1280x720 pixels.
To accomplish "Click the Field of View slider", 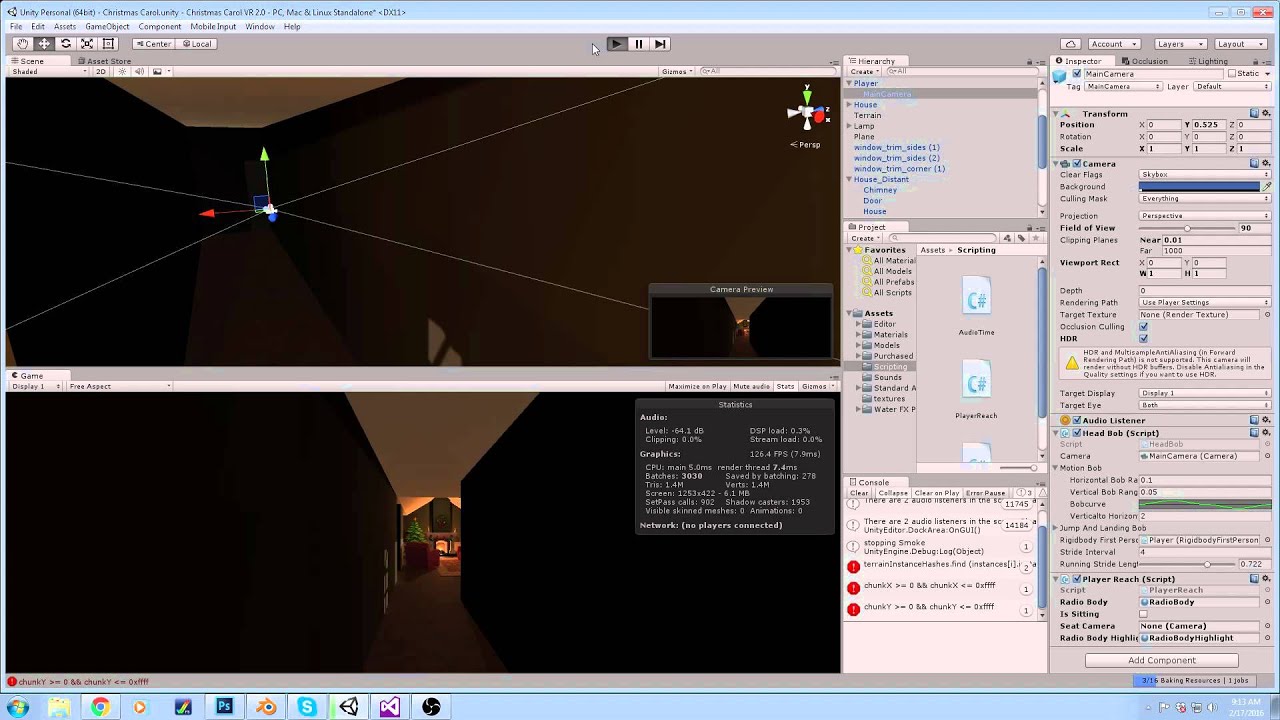I will (1187, 228).
